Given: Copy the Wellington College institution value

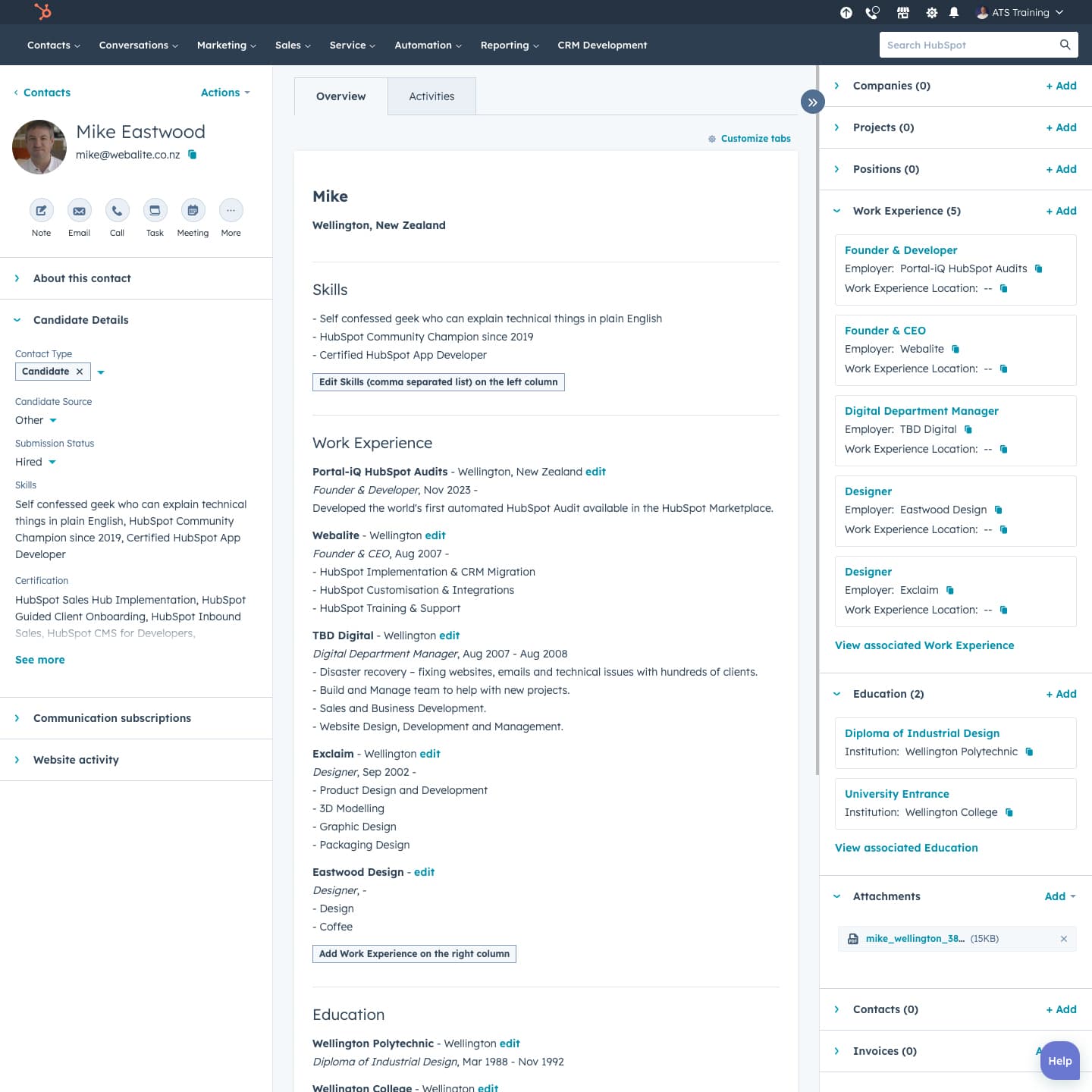Looking at the screenshot, I should click(x=1009, y=812).
